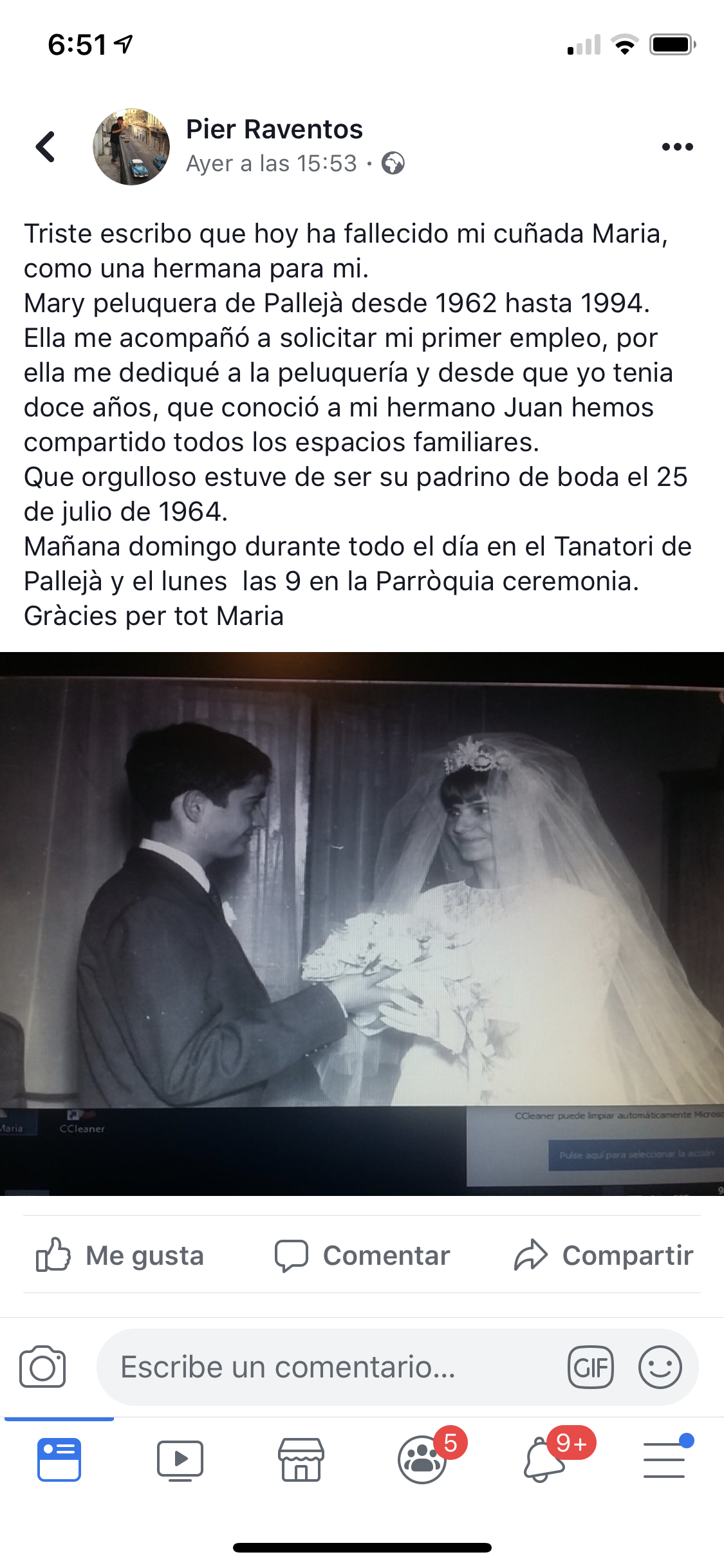Open the Watch video tab
724x1568 pixels.
(x=180, y=1460)
